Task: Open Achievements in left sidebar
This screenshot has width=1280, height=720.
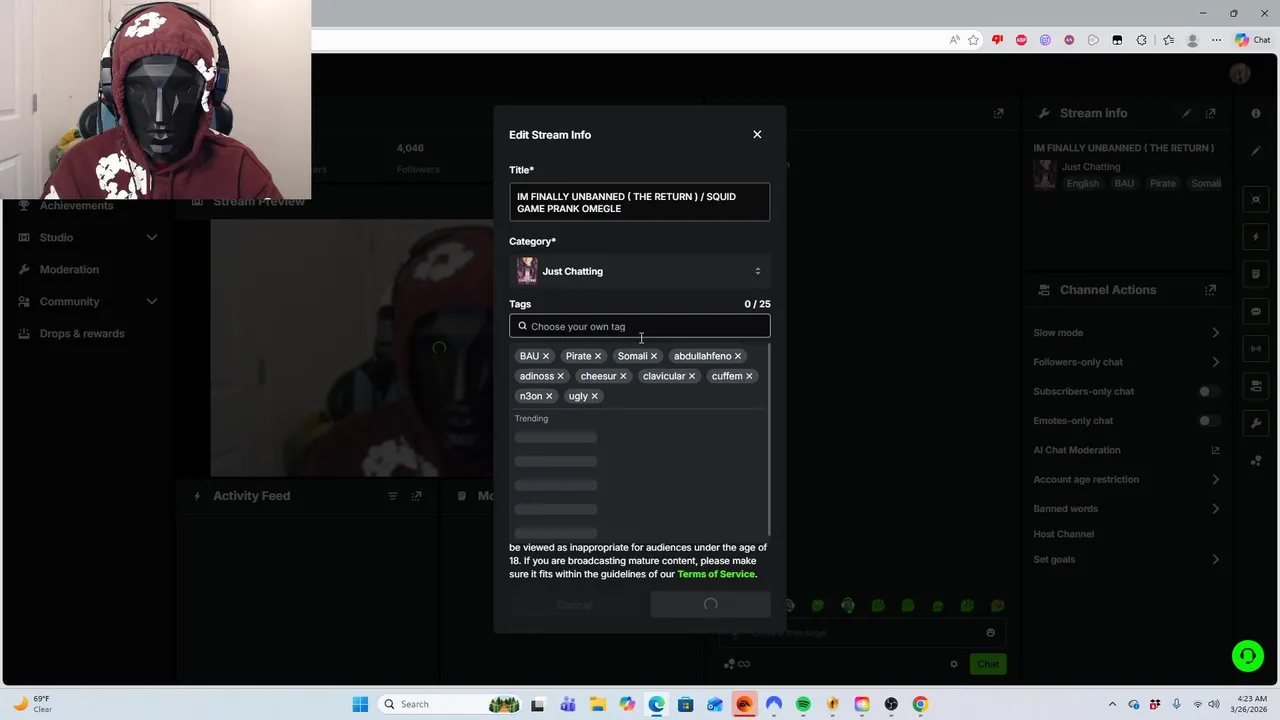Action: 76,205
